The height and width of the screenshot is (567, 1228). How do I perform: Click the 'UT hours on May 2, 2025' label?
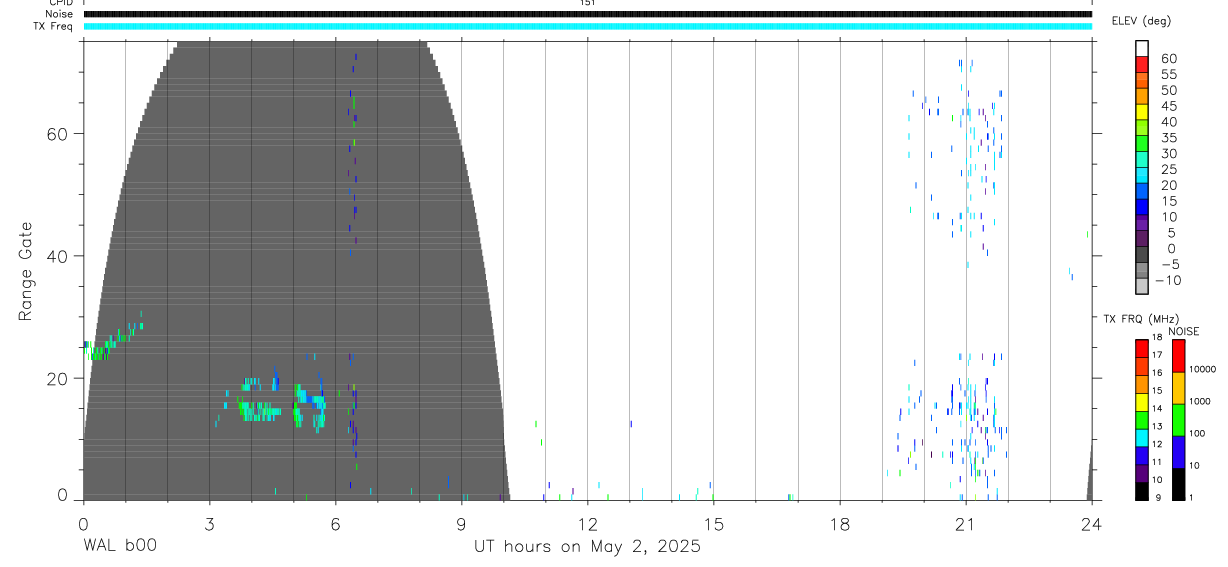pos(587,547)
